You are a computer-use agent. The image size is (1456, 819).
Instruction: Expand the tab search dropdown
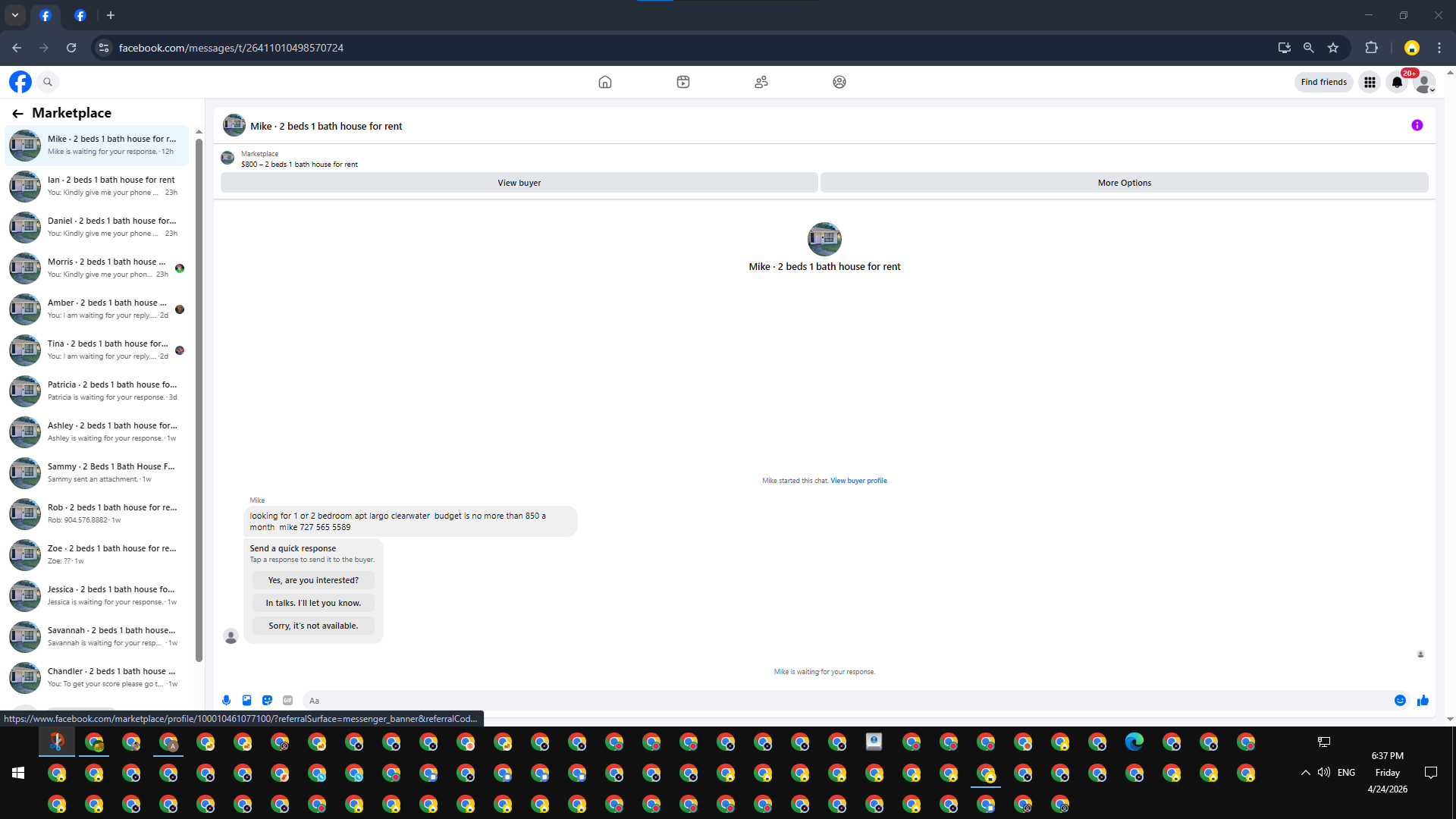pos(15,15)
